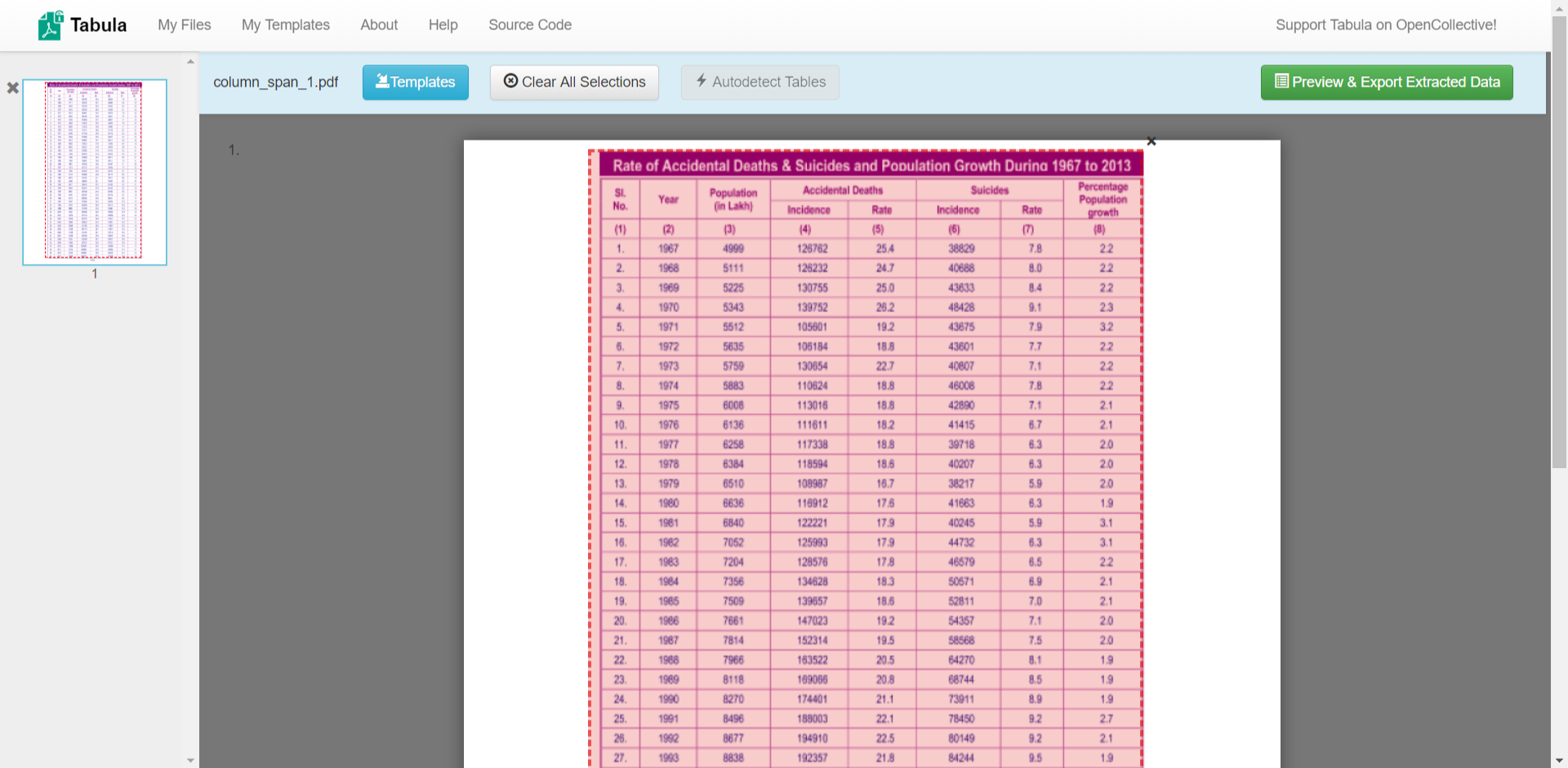Run Autodetect Tables
1568x768 pixels.
[x=759, y=83]
